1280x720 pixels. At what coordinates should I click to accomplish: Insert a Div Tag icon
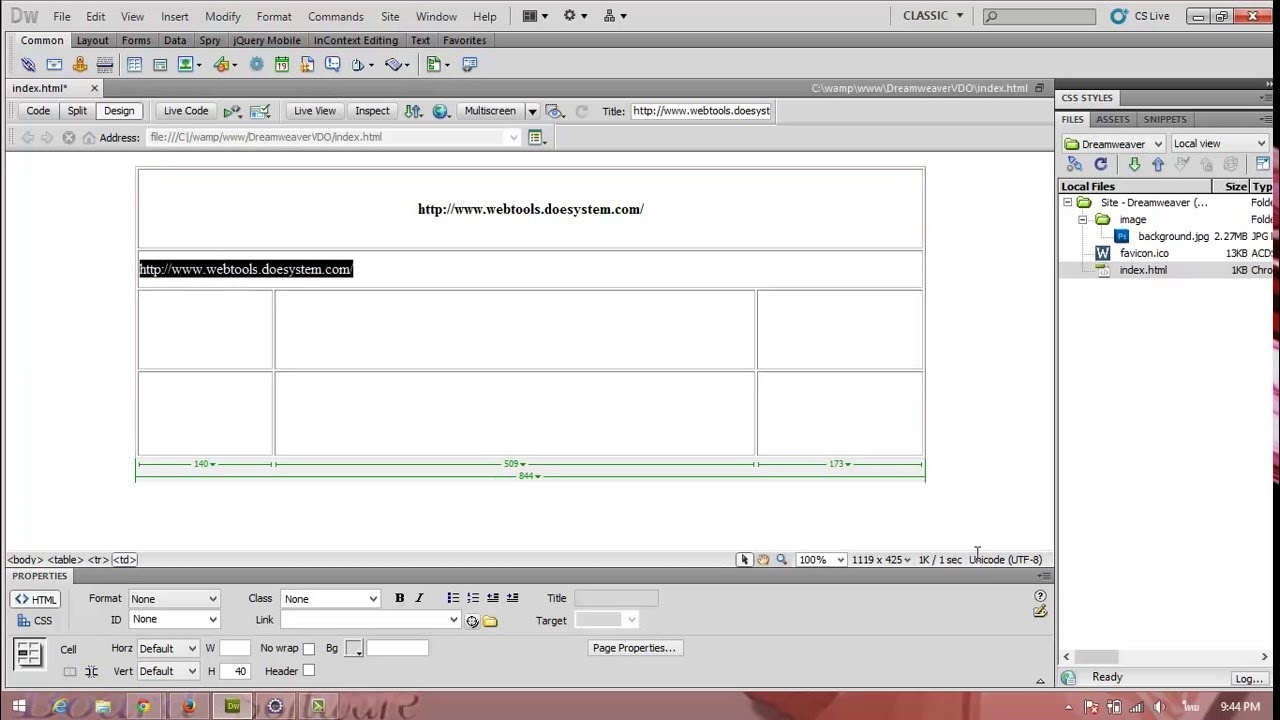160,64
